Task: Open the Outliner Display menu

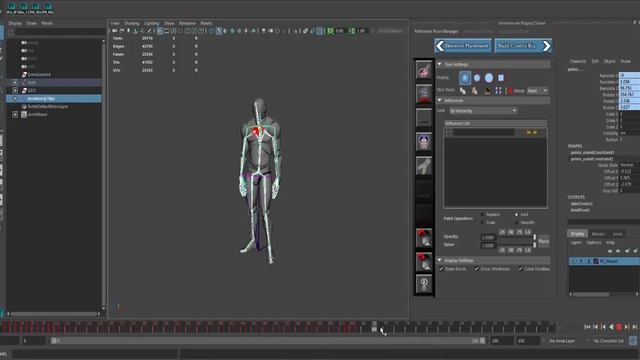Action: [x=15, y=23]
